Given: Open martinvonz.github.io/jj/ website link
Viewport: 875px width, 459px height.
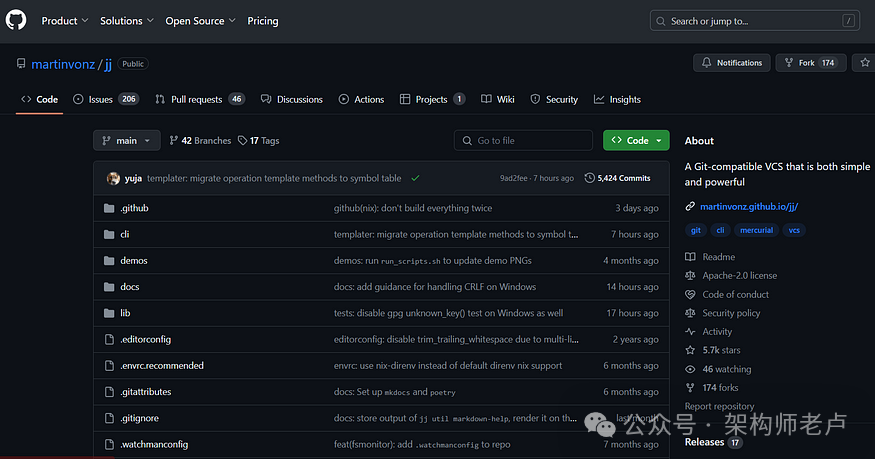Looking at the screenshot, I should tap(748, 207).
